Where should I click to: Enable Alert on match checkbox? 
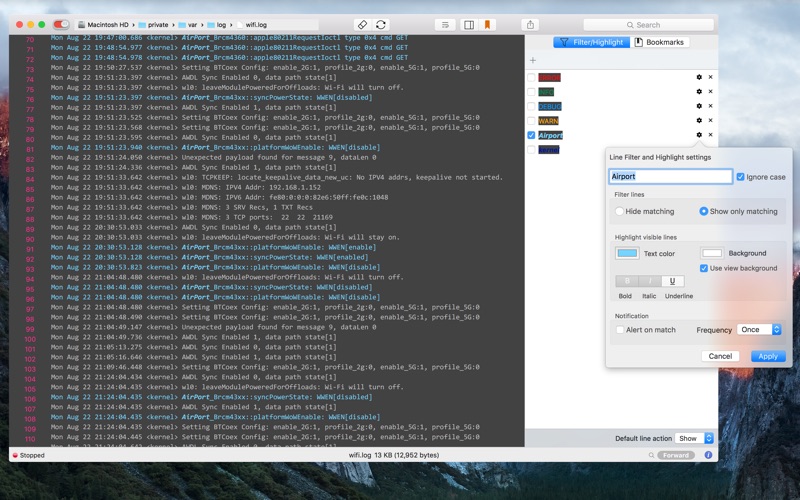pos(620,330)
